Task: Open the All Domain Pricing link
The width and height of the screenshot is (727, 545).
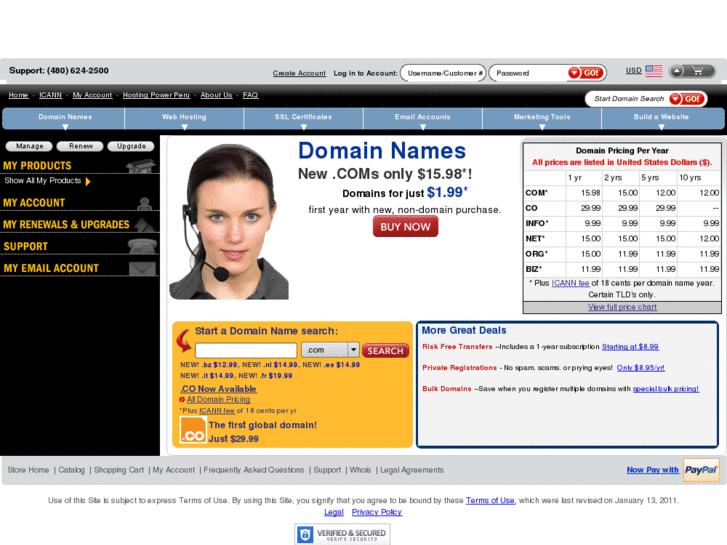Action: (218, 399)
